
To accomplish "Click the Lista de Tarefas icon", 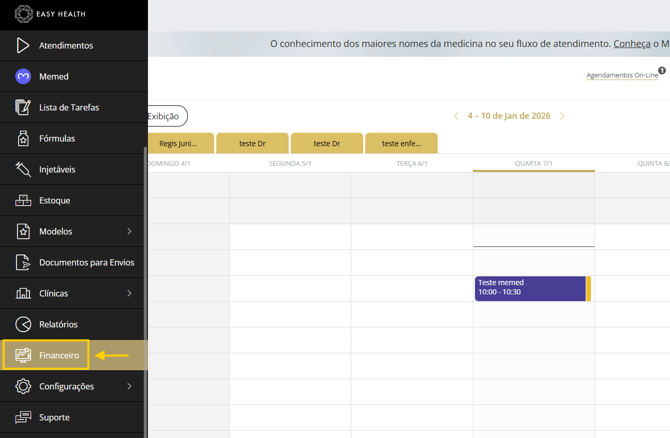I will point(23,107).
